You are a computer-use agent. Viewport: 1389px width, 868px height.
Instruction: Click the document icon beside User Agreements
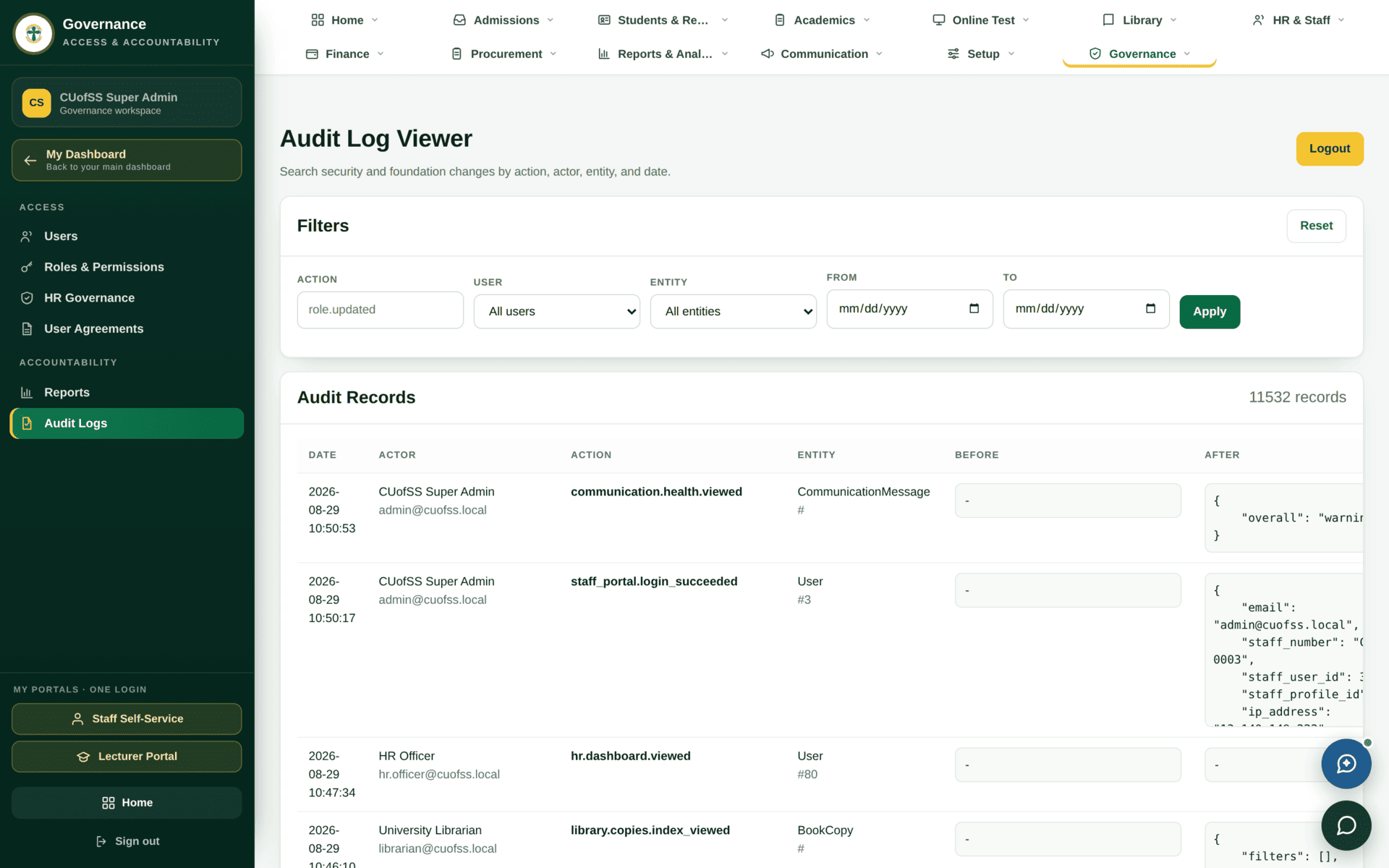pos(27,329)
